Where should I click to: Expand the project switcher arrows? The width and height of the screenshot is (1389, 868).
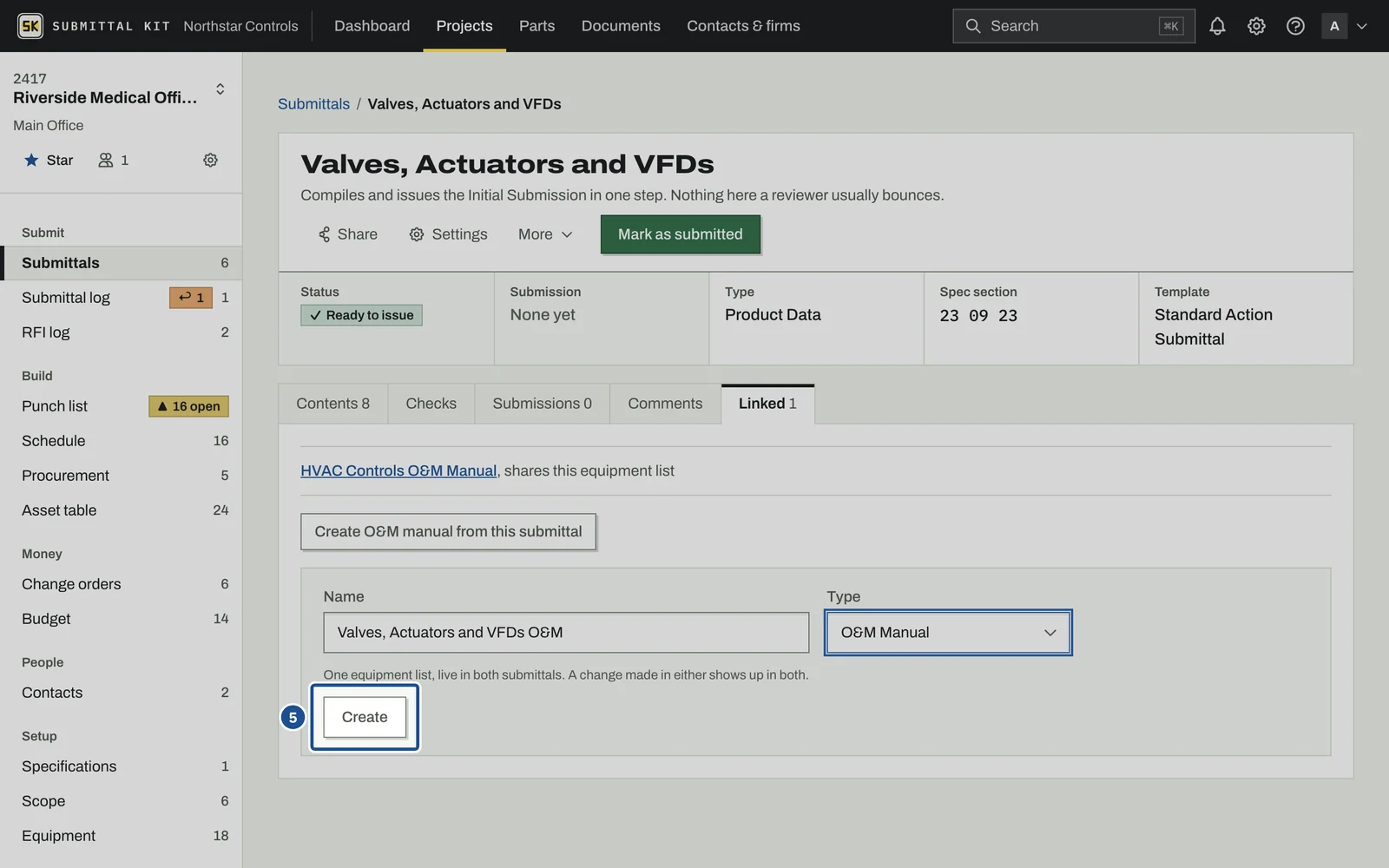click(x=220, y=89)
